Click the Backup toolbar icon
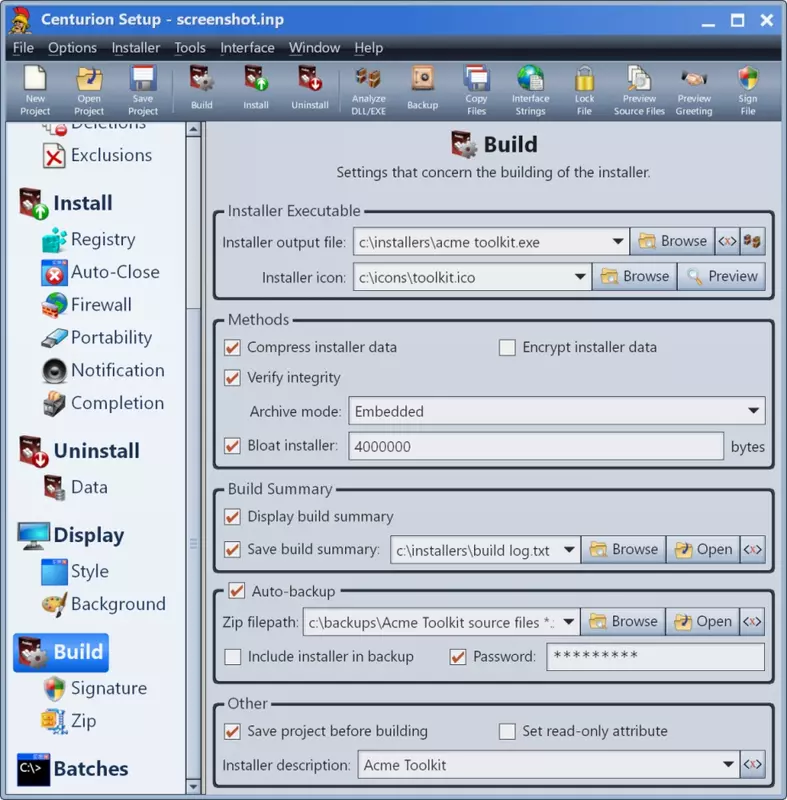This screenshot has width=787, height=800. click(422, 88)
